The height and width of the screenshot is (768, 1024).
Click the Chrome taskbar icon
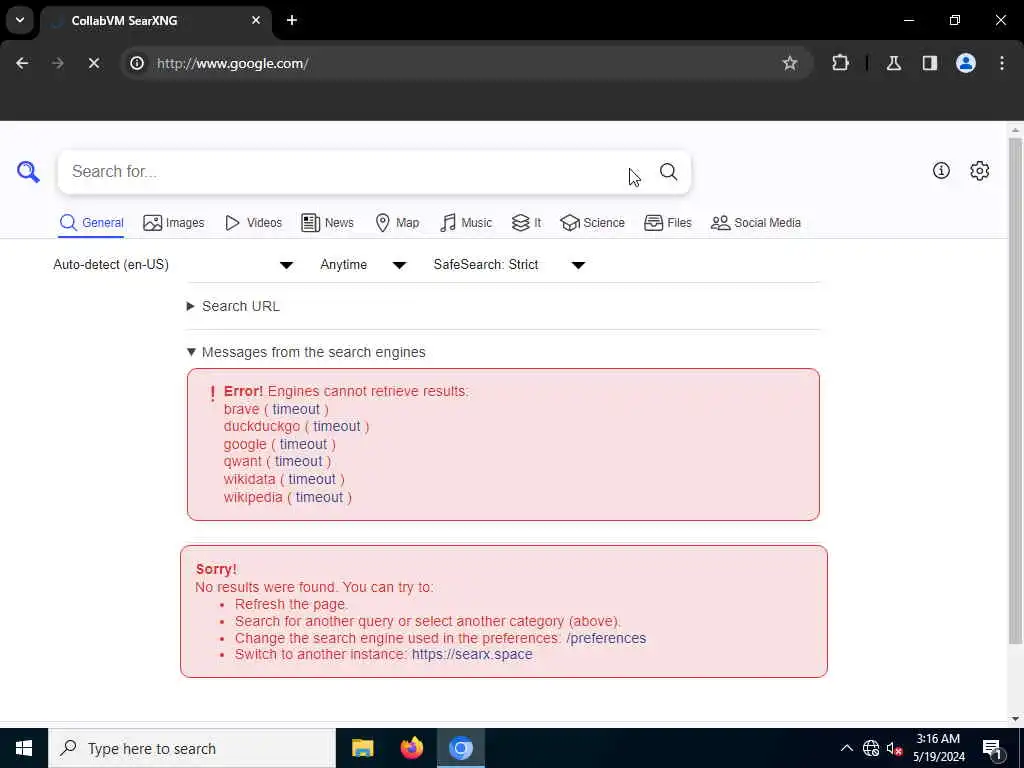click(460, 748)
